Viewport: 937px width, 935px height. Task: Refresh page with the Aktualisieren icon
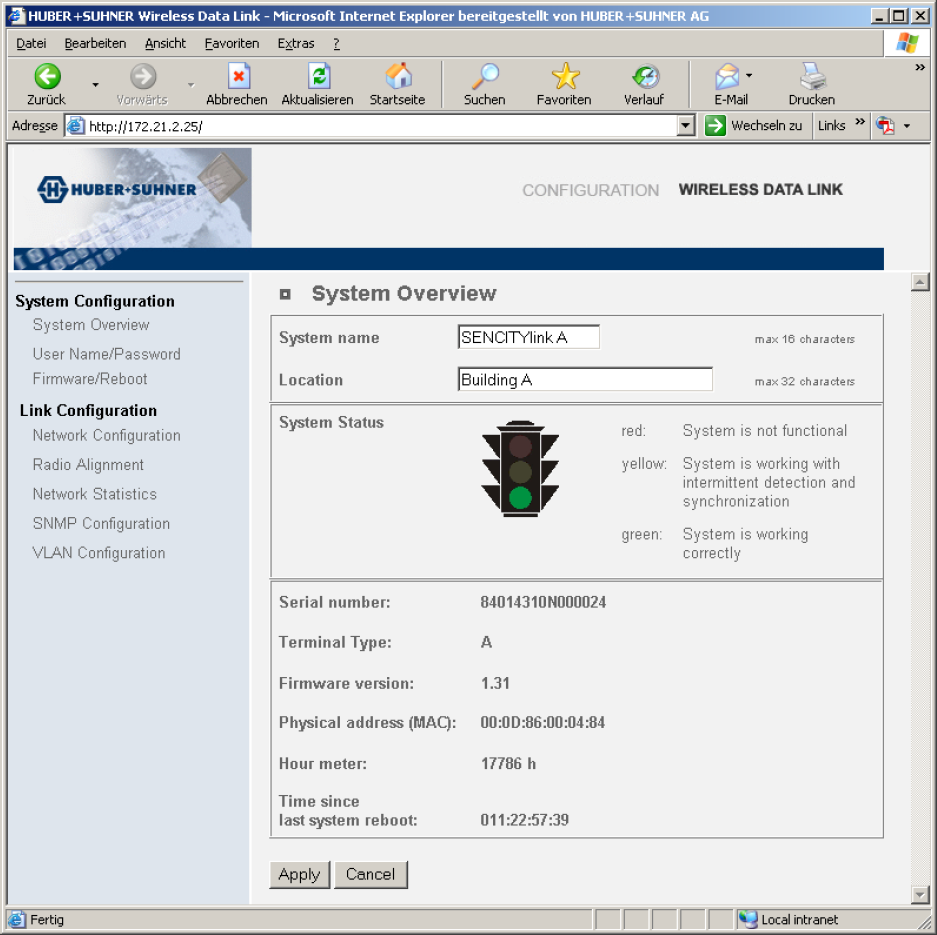pyautogui.click(x=319, y=76)
